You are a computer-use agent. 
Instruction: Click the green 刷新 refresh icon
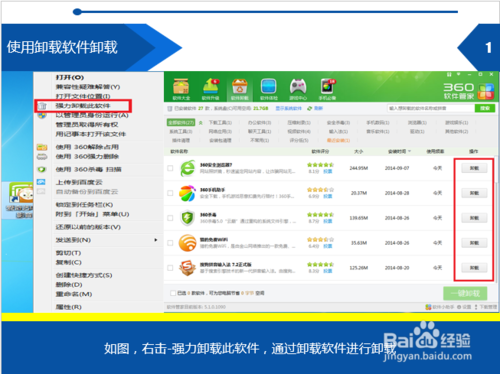point(310,108)
